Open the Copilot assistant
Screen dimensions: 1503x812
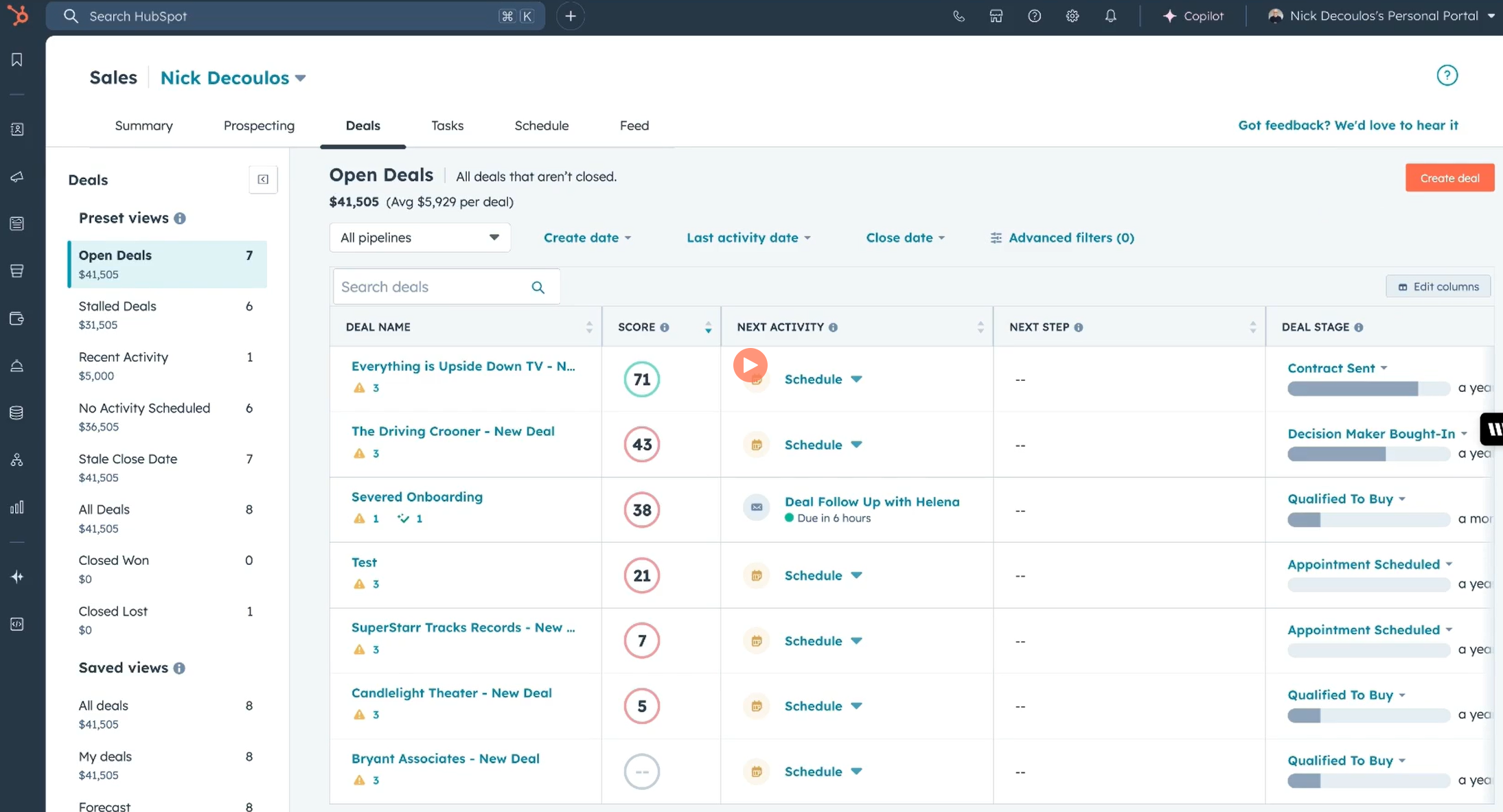[x=1193, y=16]
